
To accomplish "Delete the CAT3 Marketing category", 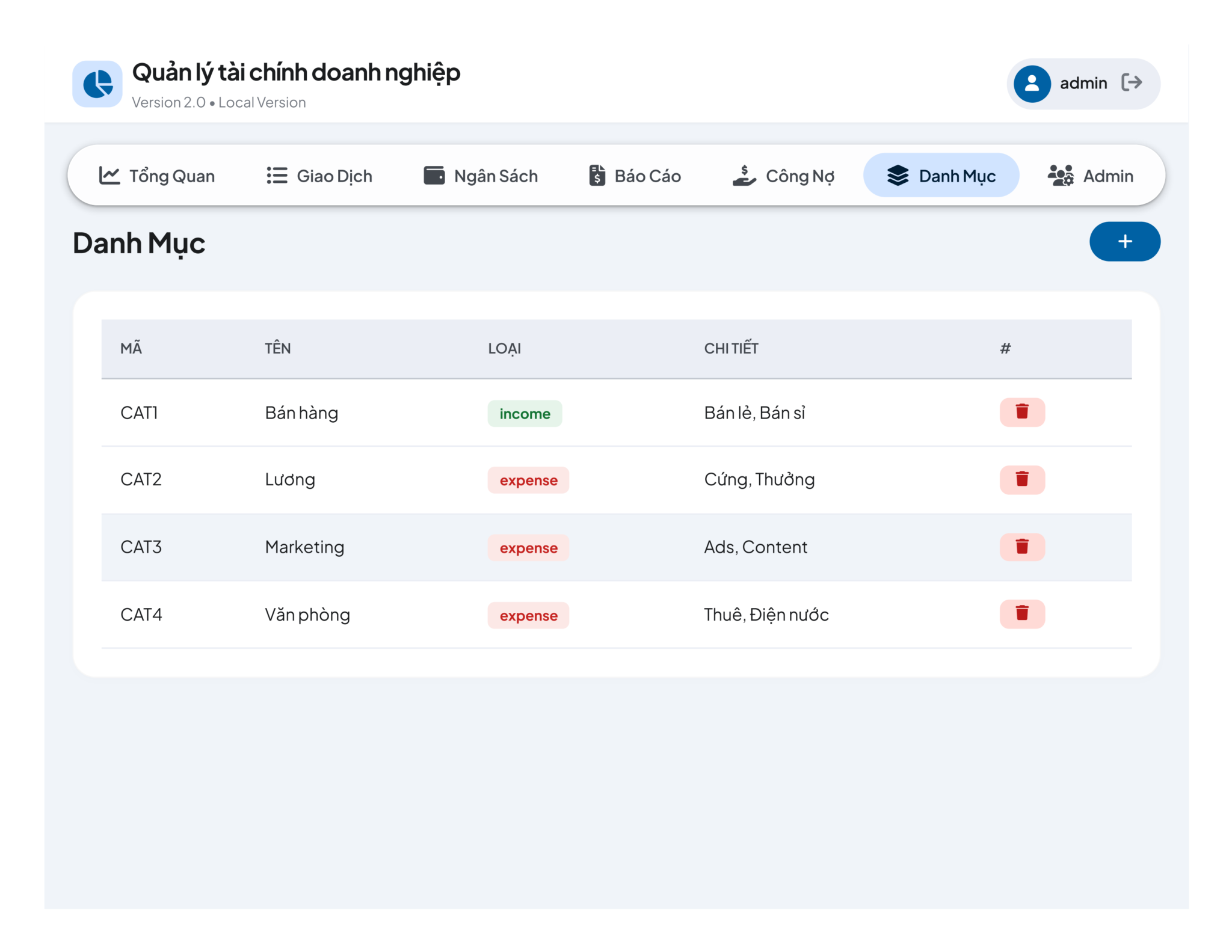I will tap(1022, 547).
